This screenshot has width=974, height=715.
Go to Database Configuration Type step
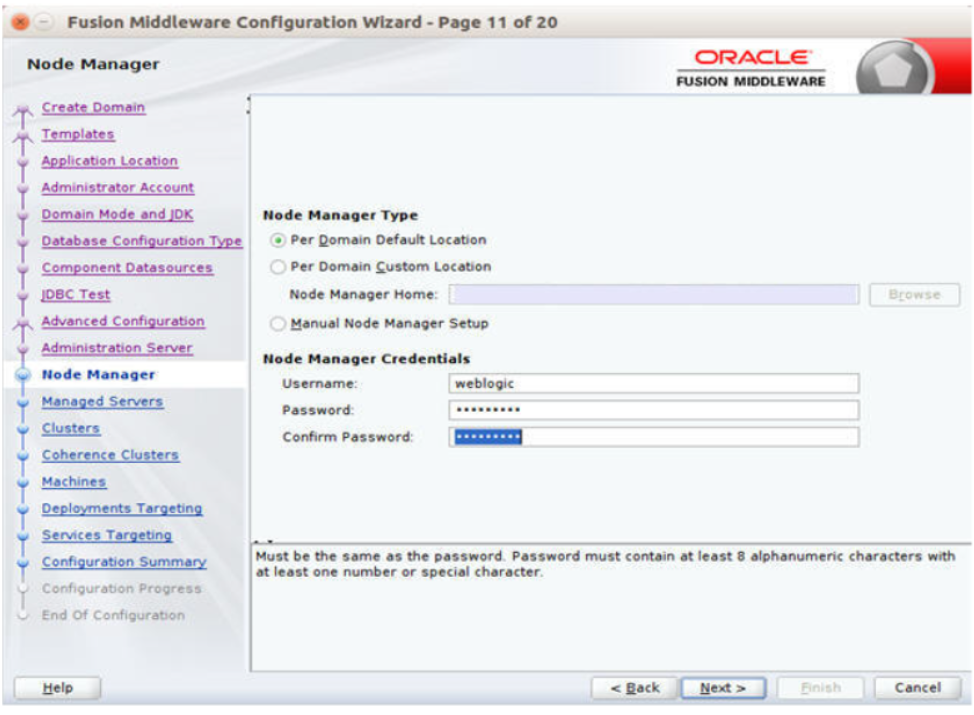pos(142,240)
